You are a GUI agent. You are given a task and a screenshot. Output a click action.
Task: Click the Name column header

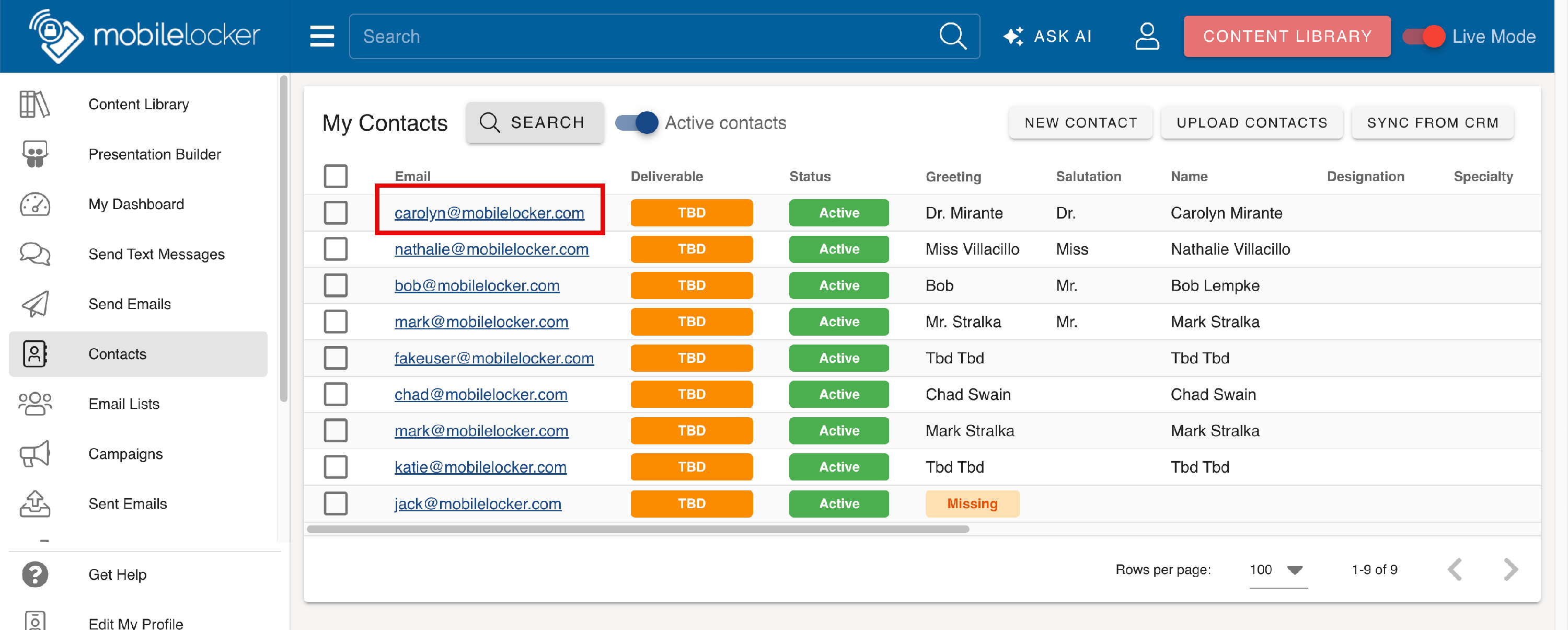[1189, 177]
